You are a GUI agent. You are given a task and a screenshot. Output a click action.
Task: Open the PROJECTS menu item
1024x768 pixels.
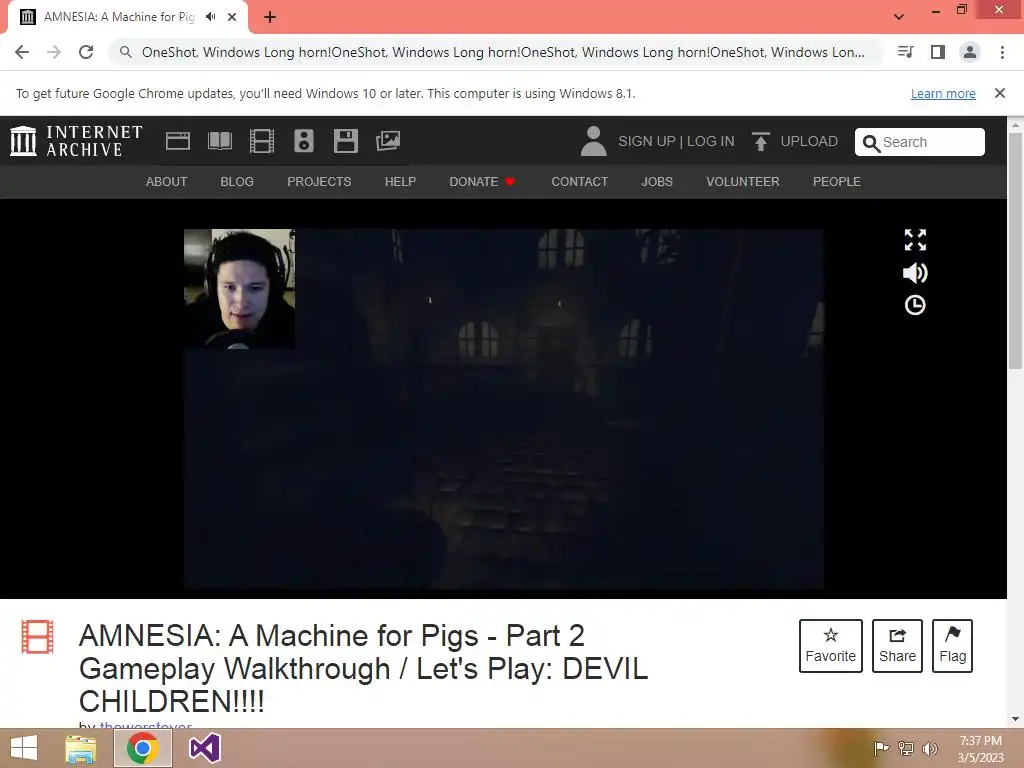[319, 182]
